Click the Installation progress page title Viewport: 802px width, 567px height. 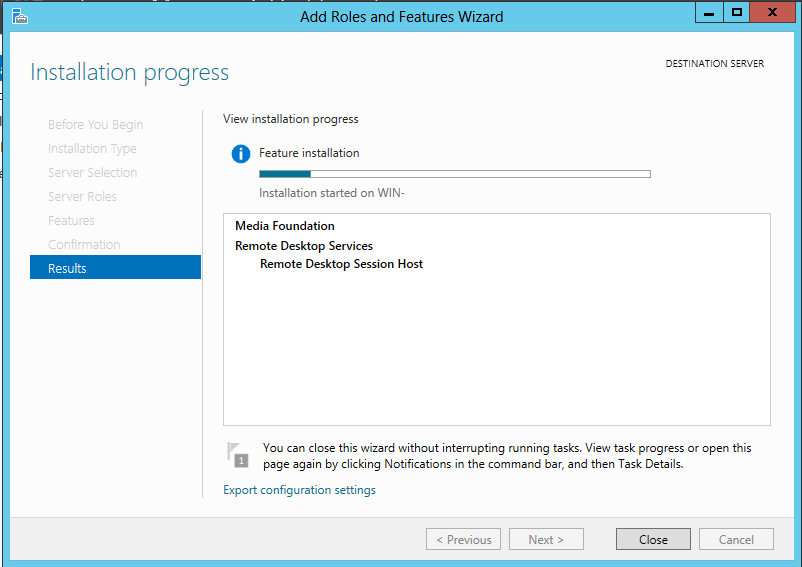[x=129, y=73]
